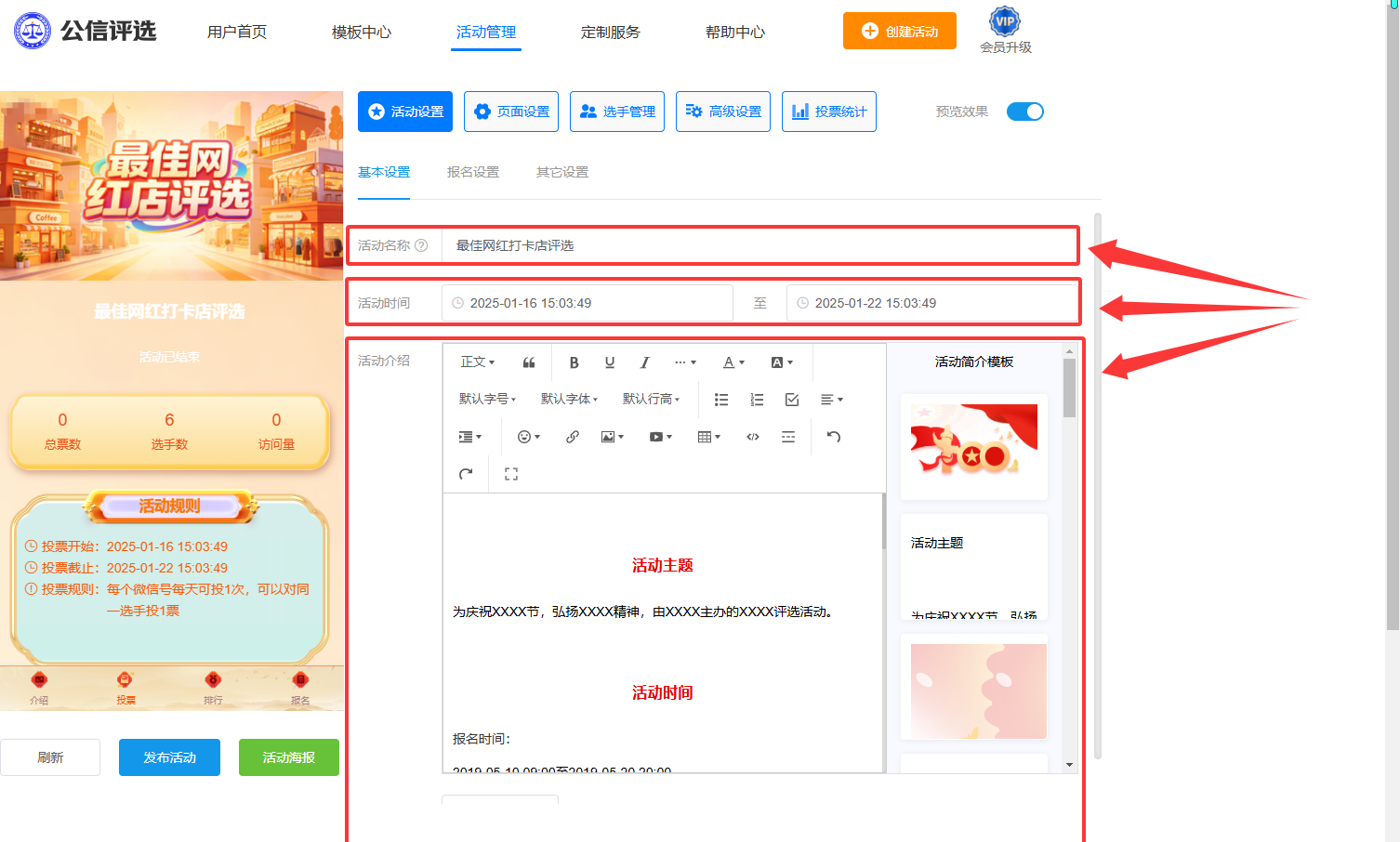Screen dimensions: 1400x842
Task: Click the 最佳网红店评选 banner image
Action: pyautogui.click(x=172, y=186)
